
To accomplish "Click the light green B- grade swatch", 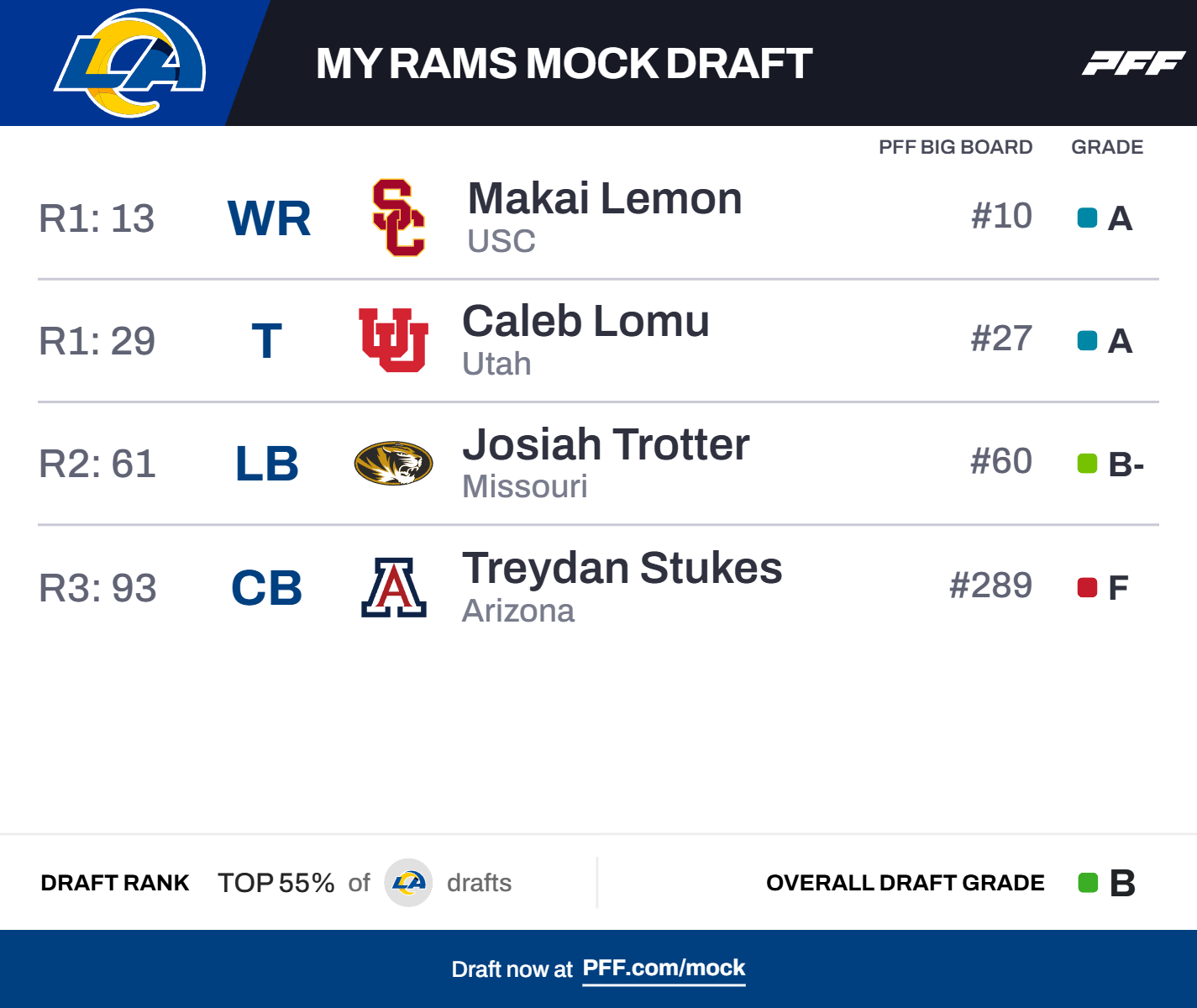I will tap(1087, 464).
